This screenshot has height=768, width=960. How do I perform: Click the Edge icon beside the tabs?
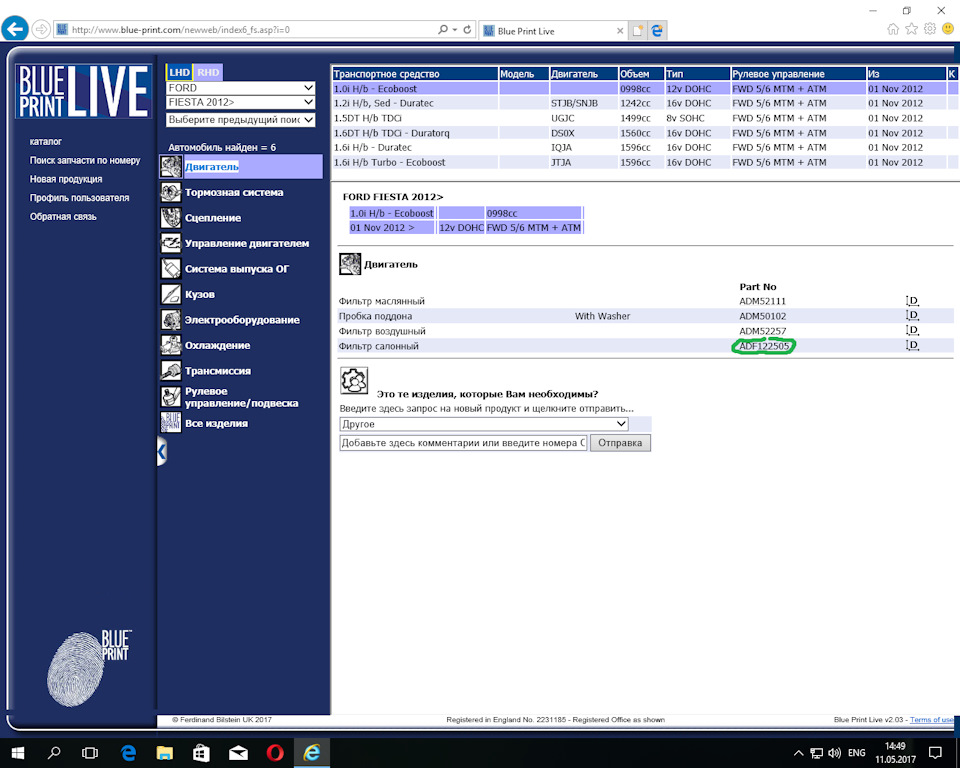tap(657, 31)
